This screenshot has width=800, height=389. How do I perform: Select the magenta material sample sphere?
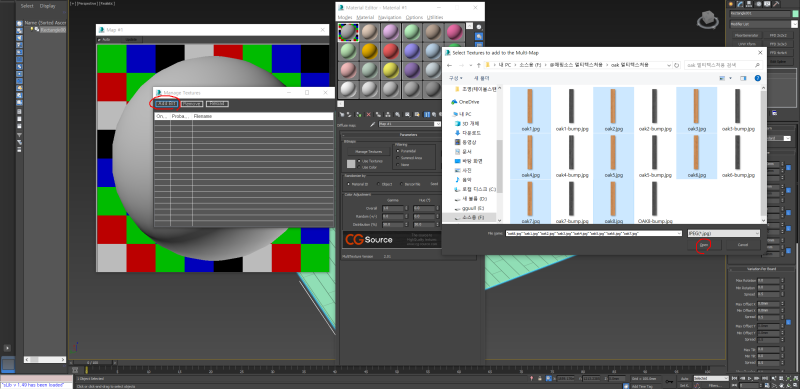(x=454, y=32)
